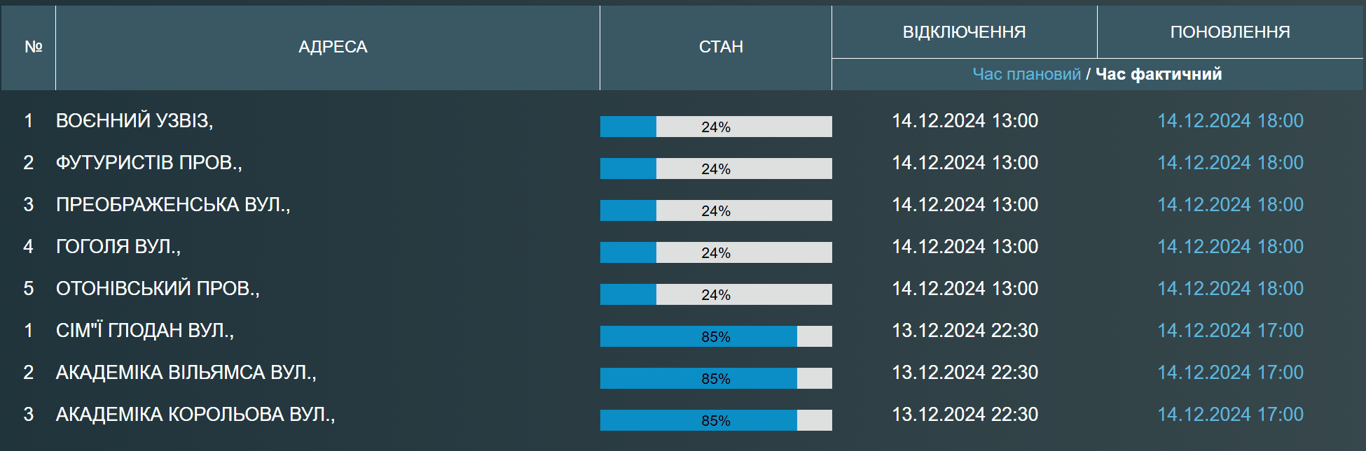This screenshot has height=451, width=1366.
Task: Click the ОТОНІВСЬКИЙ ПРОВ. address
Action: [157, 289]
